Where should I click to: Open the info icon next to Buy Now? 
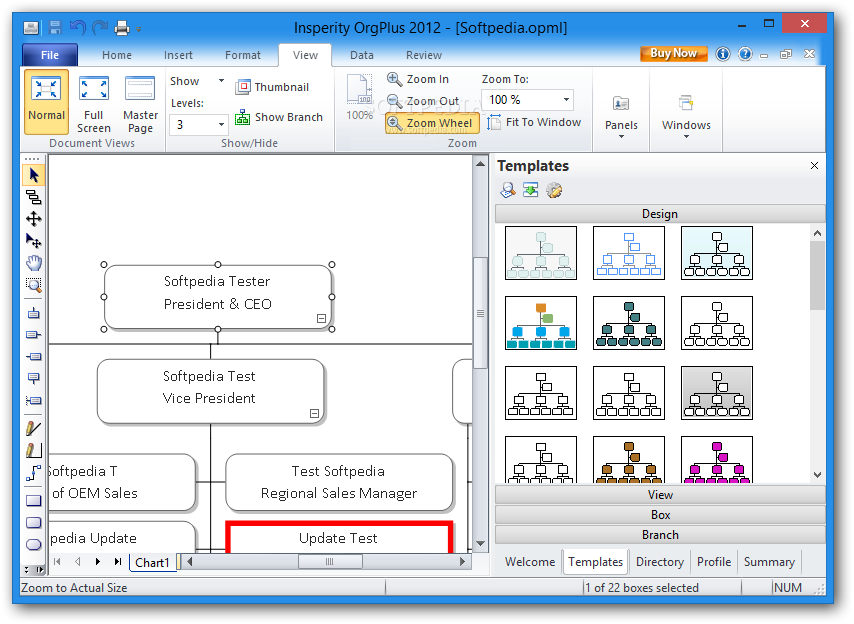point(723,54)
